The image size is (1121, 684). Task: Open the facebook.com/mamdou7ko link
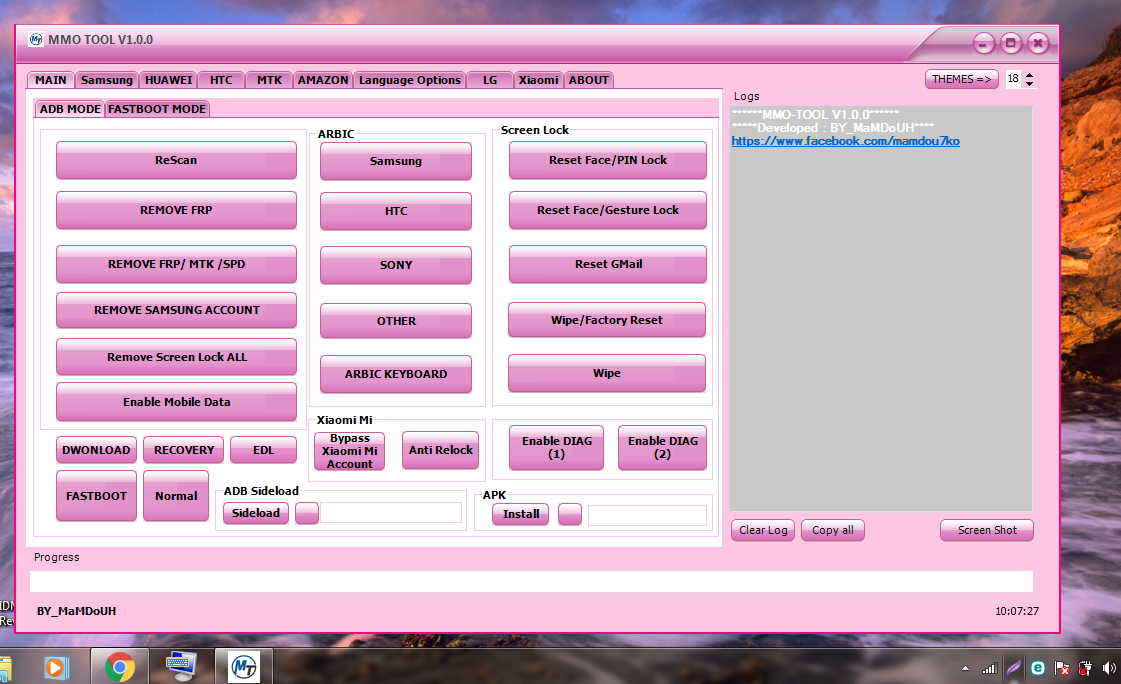(x=845, y=142)
